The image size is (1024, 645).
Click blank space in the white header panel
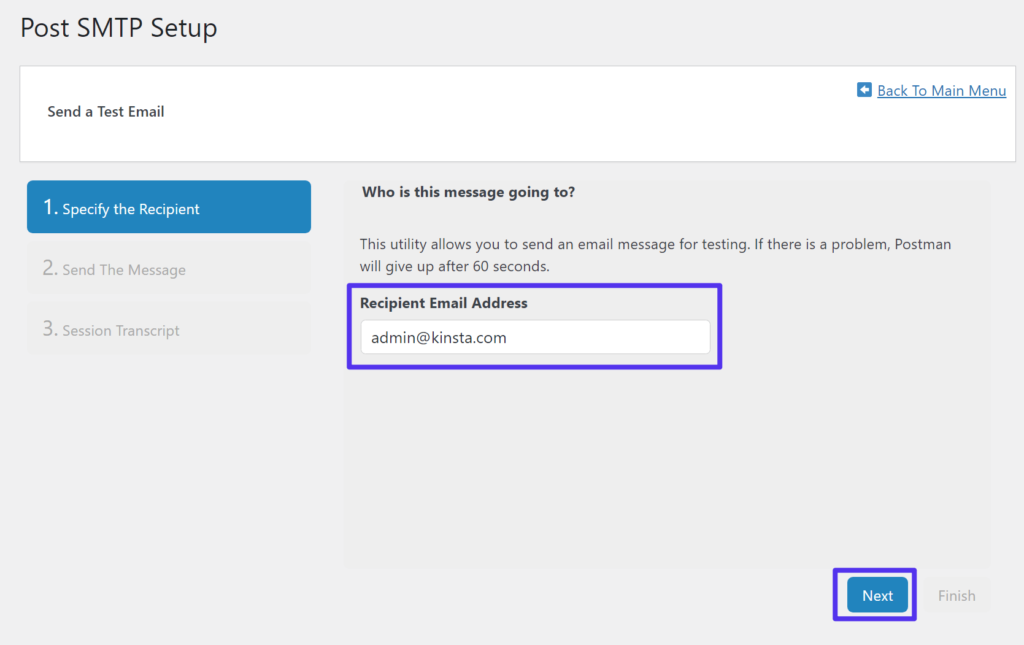pyautogui.click(x=500, y=130)
